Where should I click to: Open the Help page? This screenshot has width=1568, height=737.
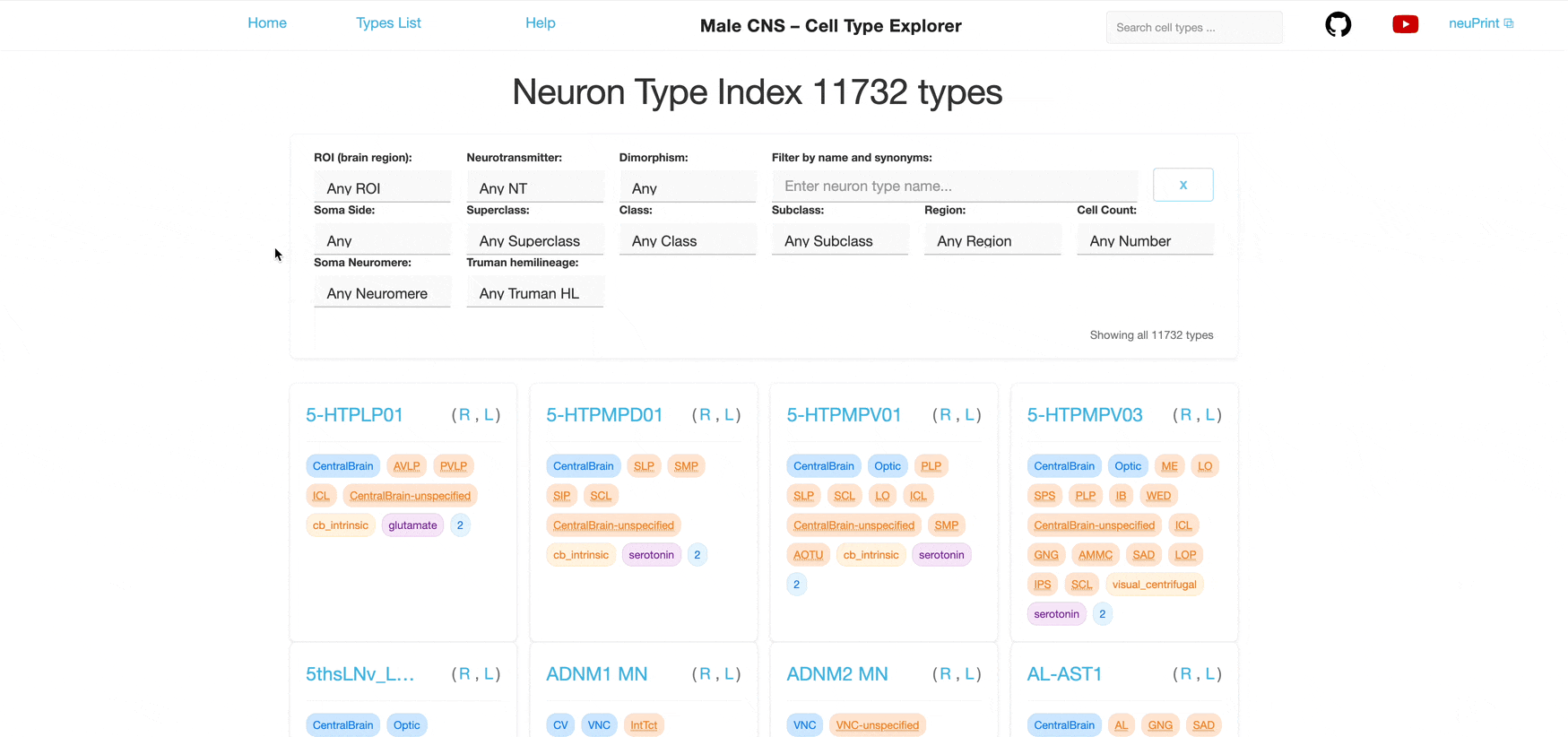click(540, 23)
